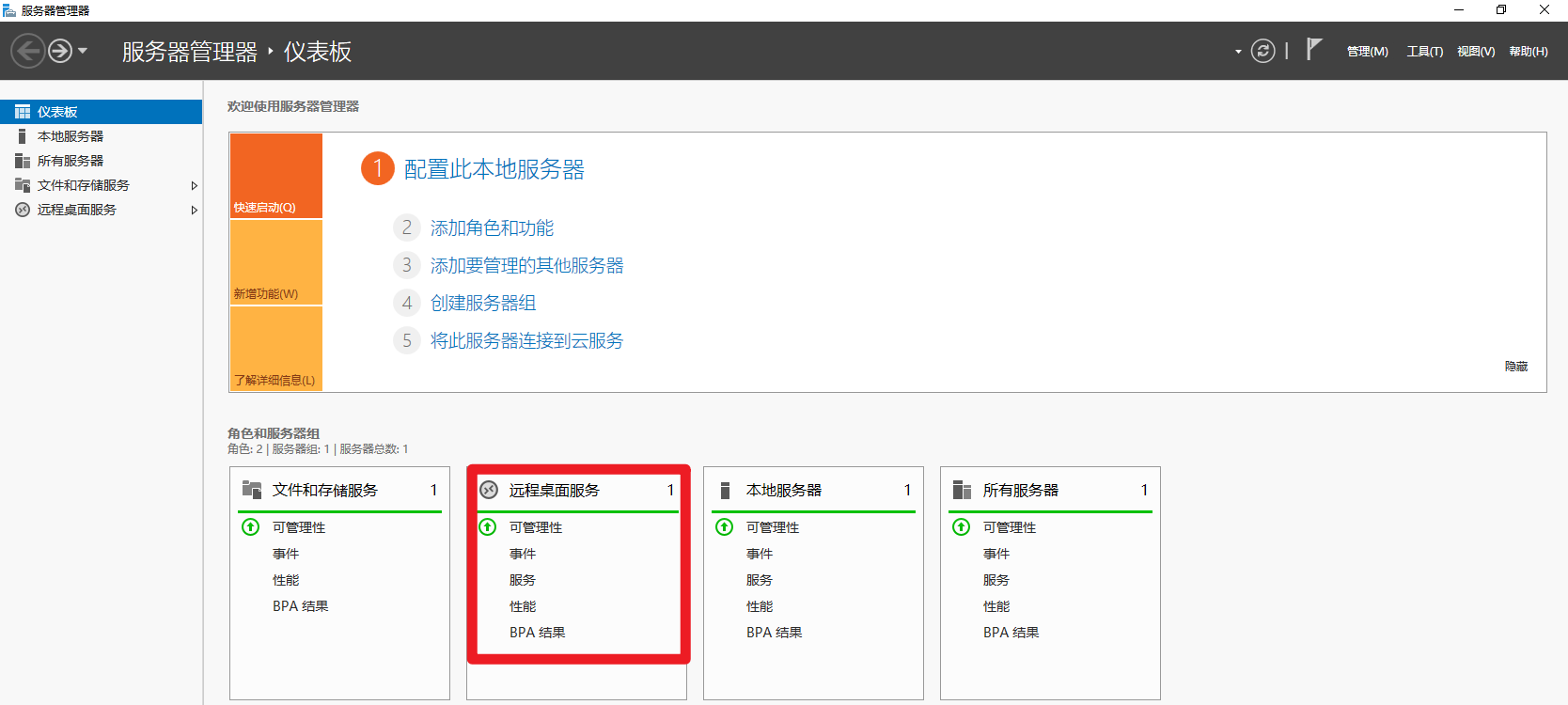The image size is (1568, 705).
Task: Select 文件和存储服务 in the sidebar
Action: coord(101,185)
